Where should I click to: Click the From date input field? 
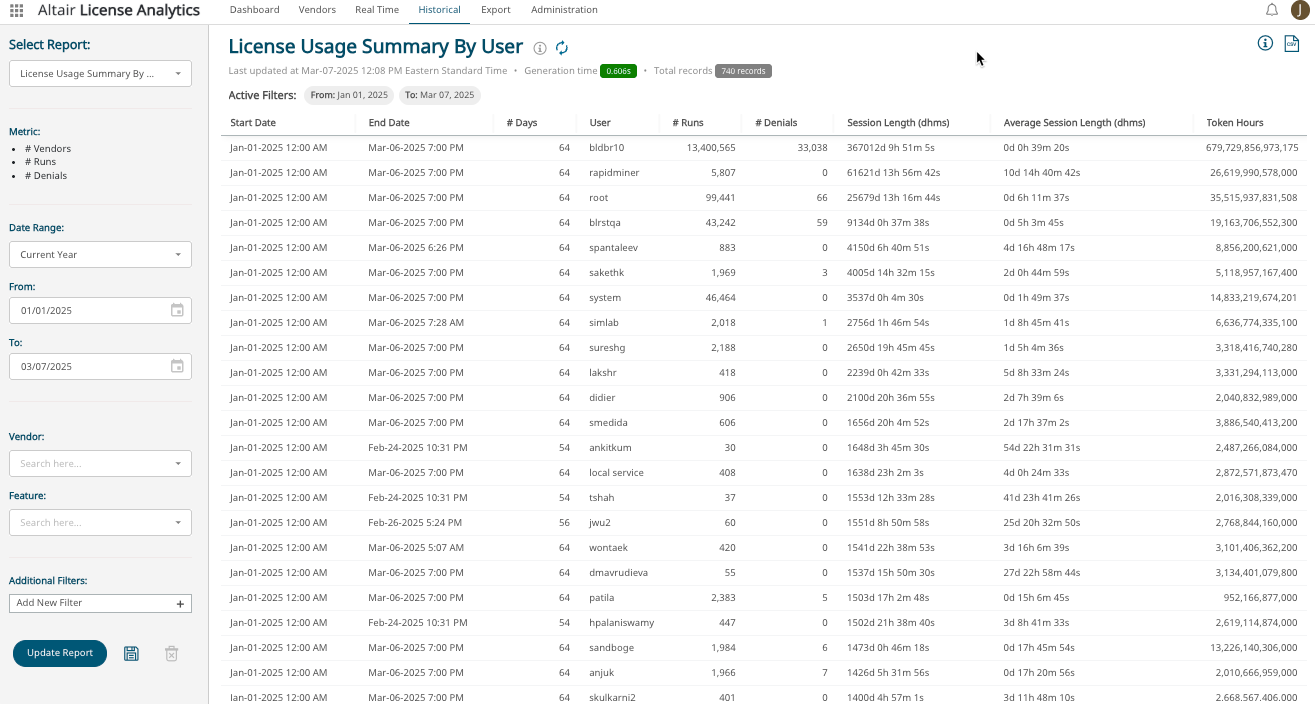click(x=100, y=310)
